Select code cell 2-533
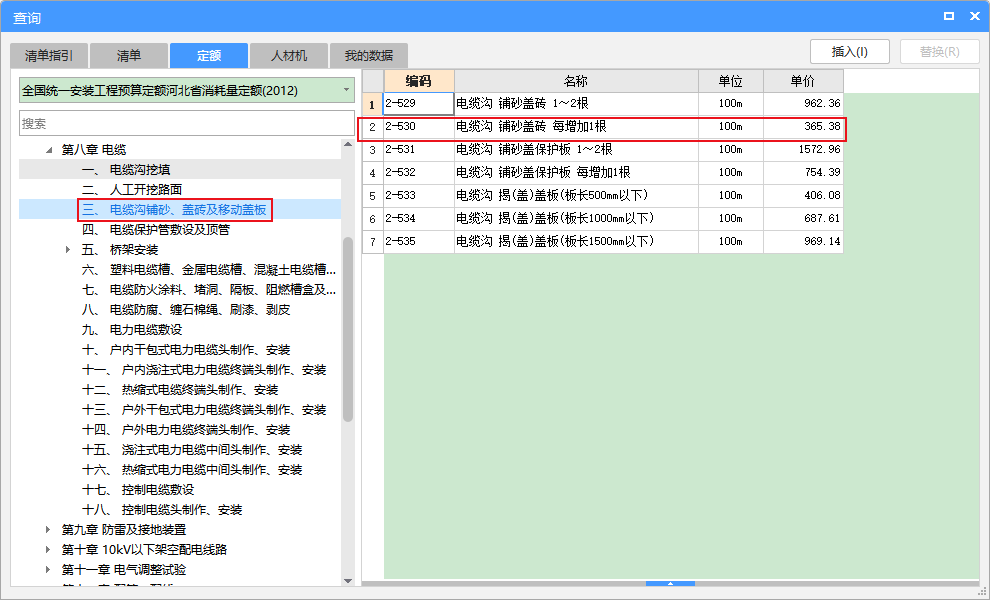The width and height of the screenshot is (990, 600). pyautogui.click(x=419, y=195)
